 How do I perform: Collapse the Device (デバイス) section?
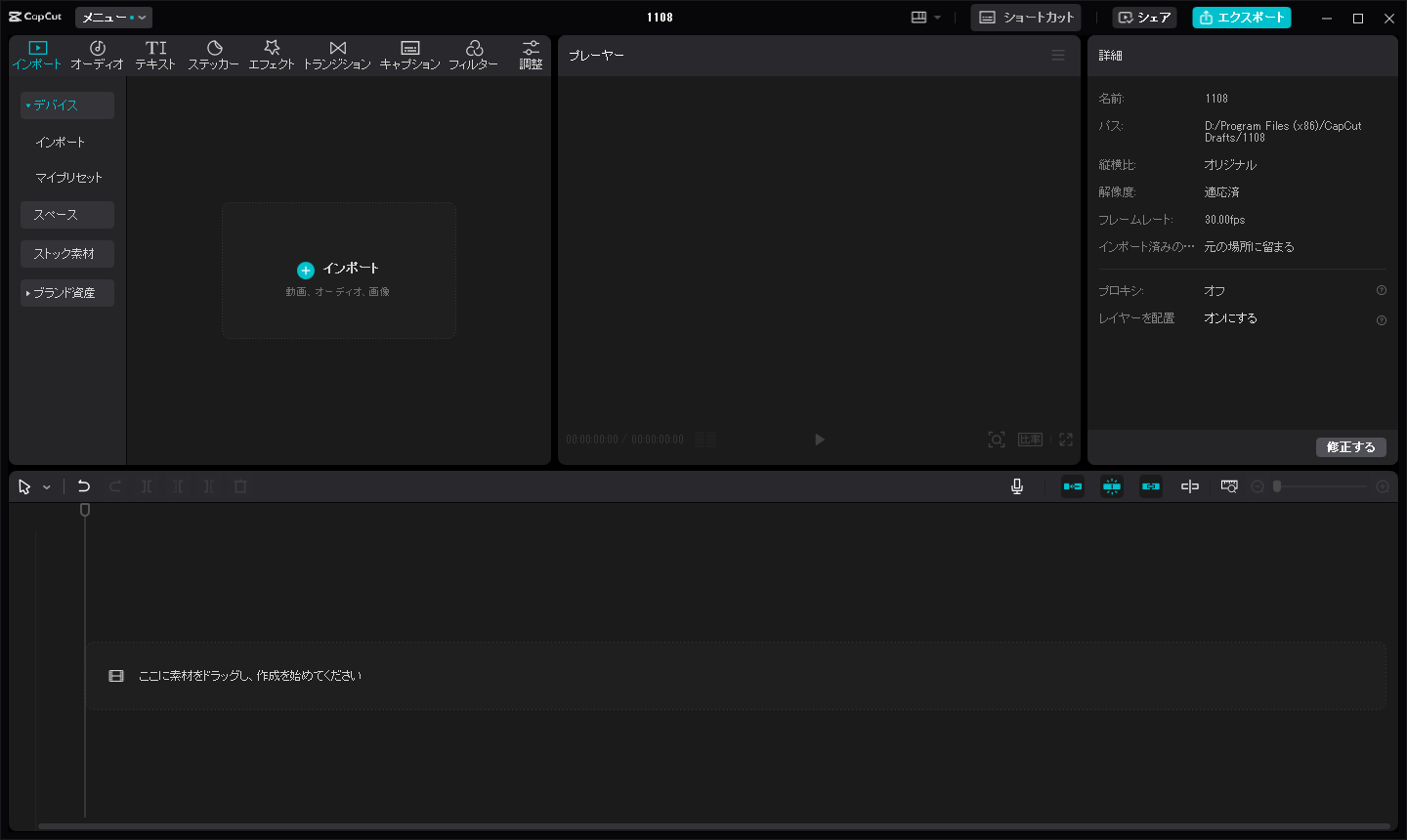pos(67,105)
